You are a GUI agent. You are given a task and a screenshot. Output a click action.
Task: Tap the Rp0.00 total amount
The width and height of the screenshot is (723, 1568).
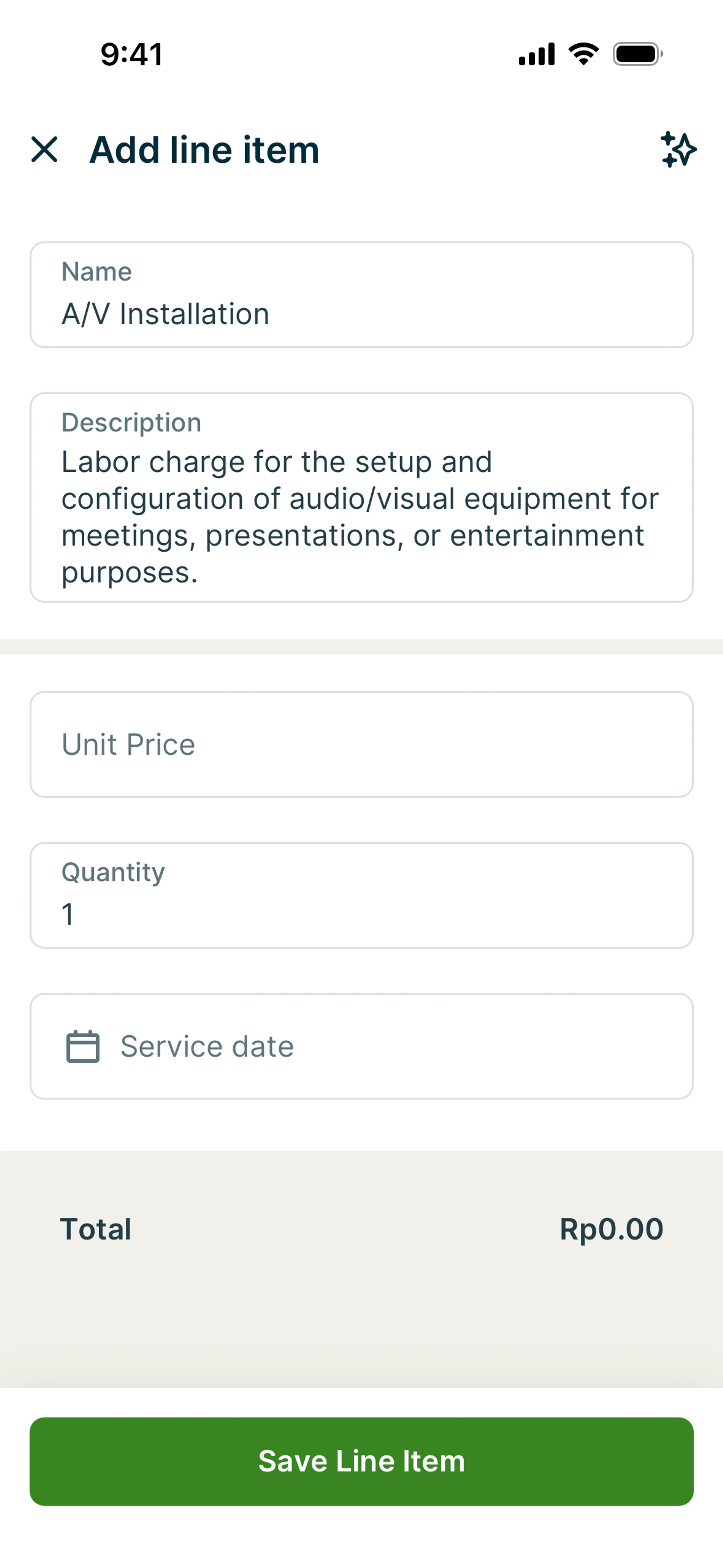pos(611,1229)
